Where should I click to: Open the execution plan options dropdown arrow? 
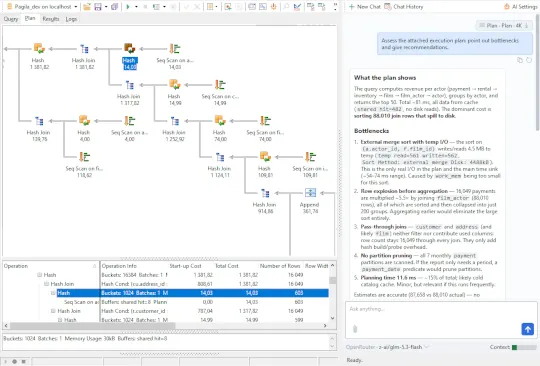tap(164, 7)
